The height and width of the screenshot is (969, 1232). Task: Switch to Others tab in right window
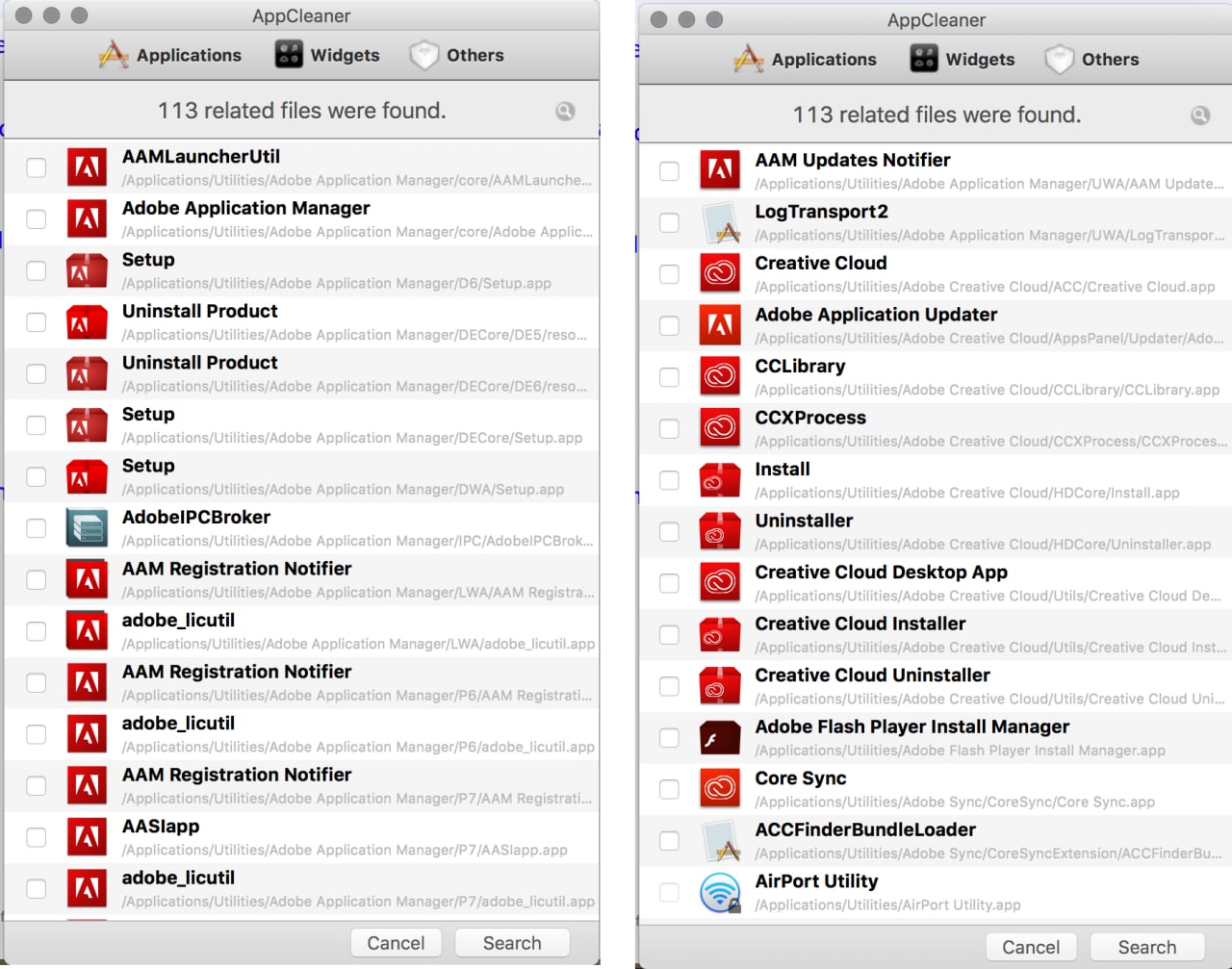[x=1091, y=59]
